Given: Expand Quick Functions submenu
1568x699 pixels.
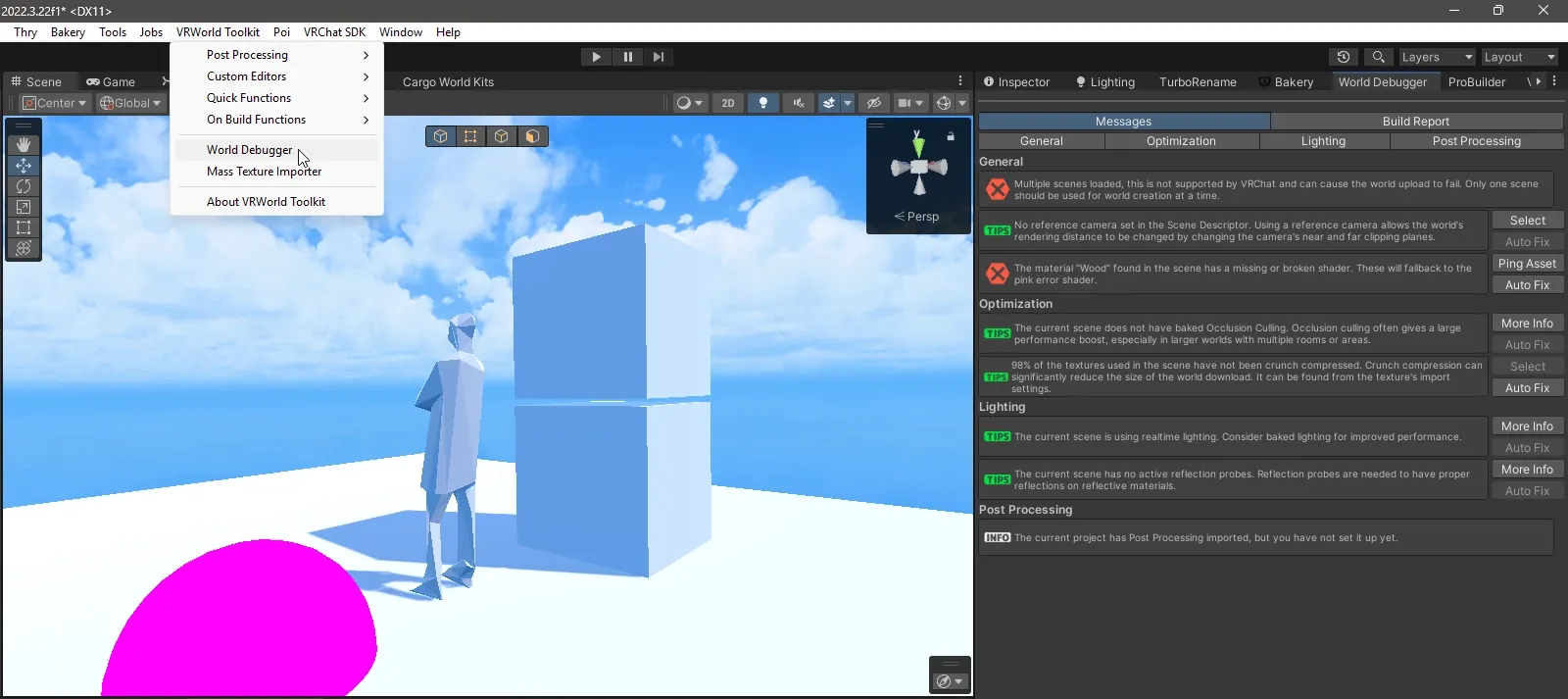Looking at the screenshot, I should coord(276,98).
